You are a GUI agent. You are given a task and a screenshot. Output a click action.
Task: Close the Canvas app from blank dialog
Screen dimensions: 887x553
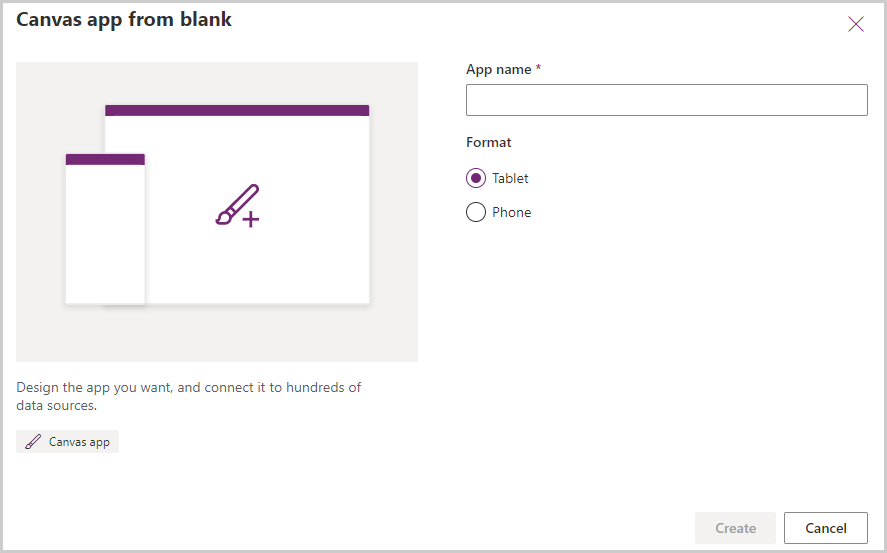[856, 25]
